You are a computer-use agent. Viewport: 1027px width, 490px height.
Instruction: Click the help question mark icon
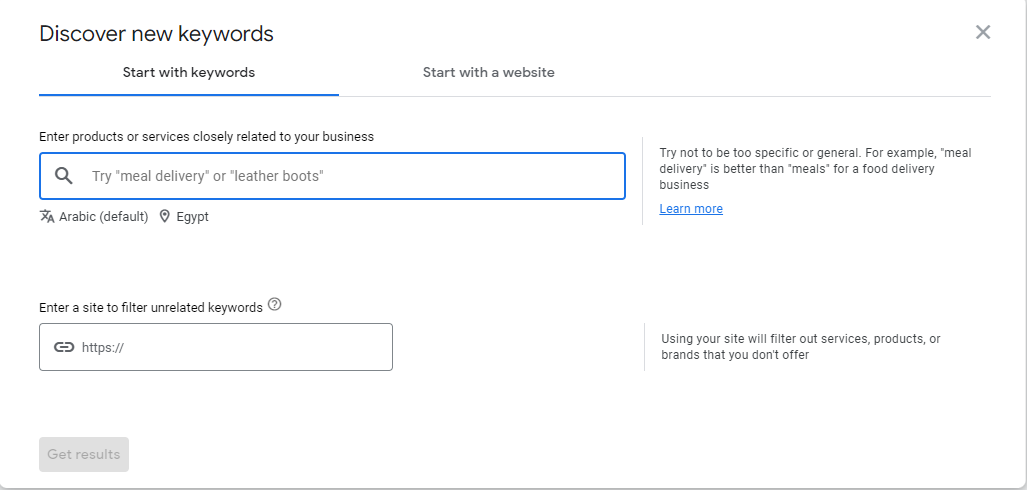(275, 305)
